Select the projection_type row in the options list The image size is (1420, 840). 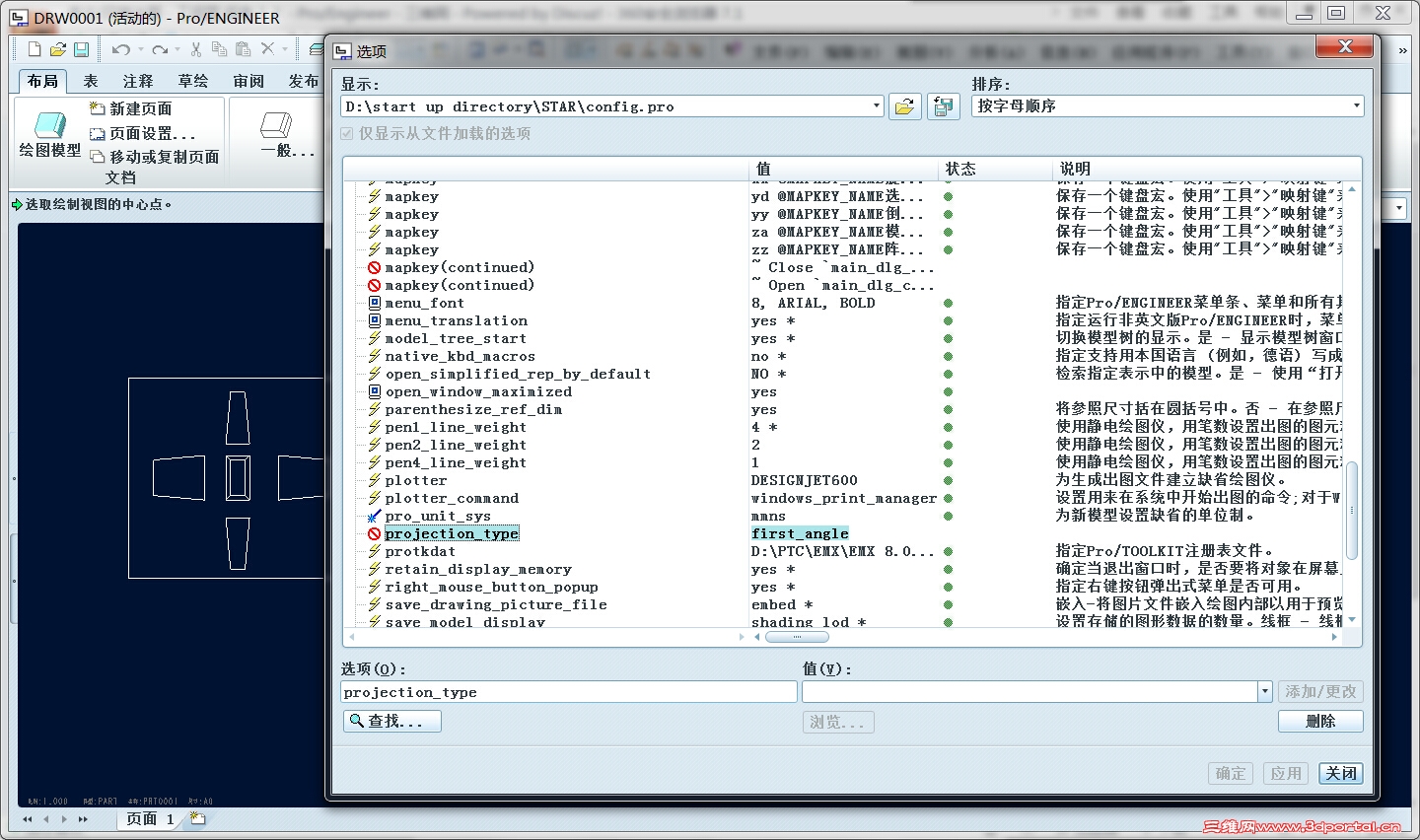[x=452, y=533]
